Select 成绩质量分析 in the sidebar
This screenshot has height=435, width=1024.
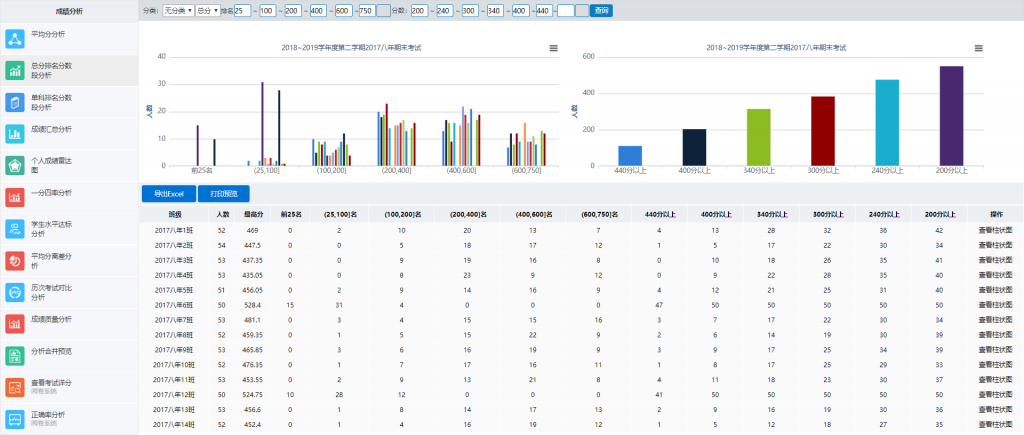pyautogui.click(x=52, y=319)
